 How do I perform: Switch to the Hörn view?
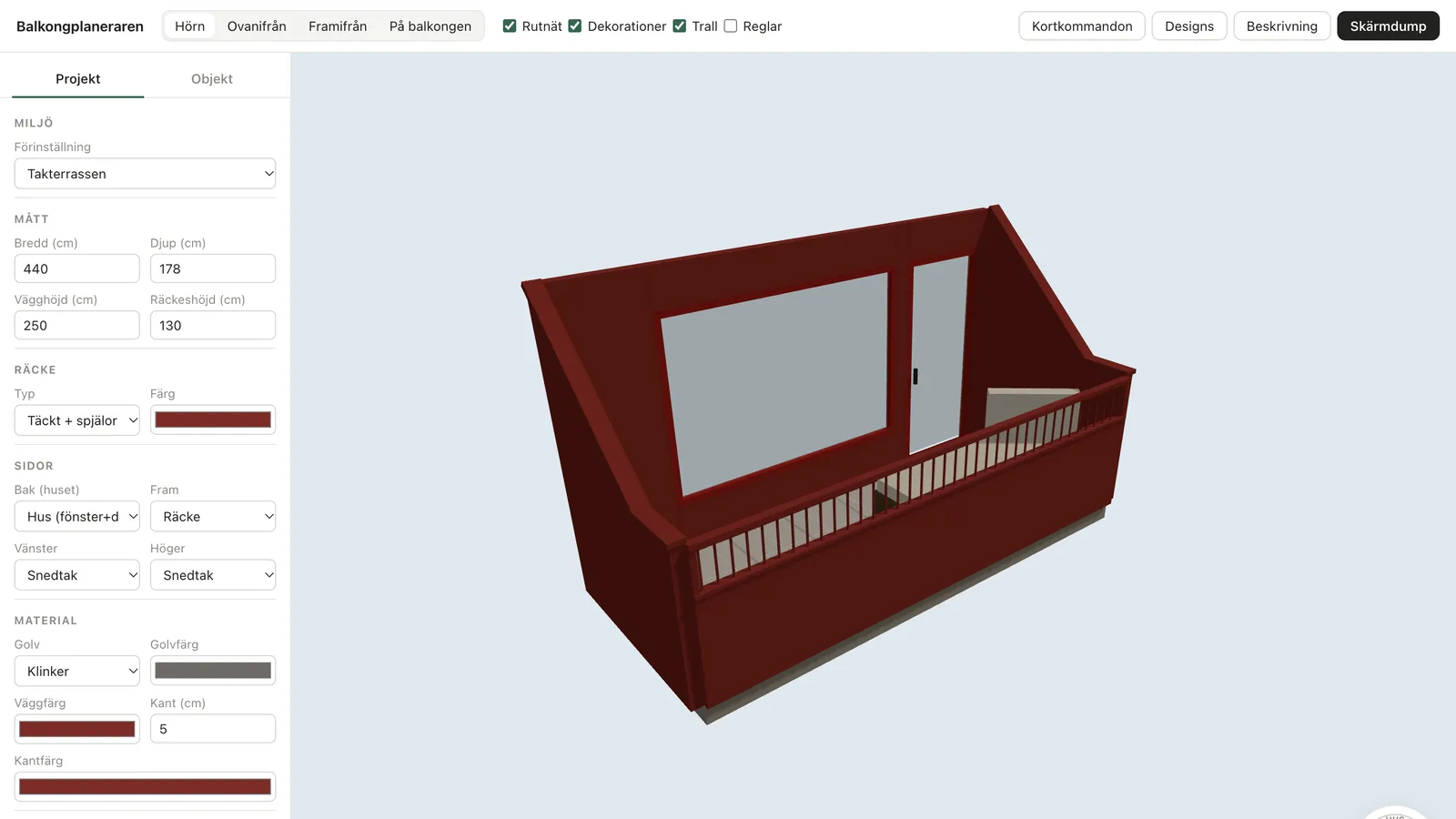tap(190, 26)
